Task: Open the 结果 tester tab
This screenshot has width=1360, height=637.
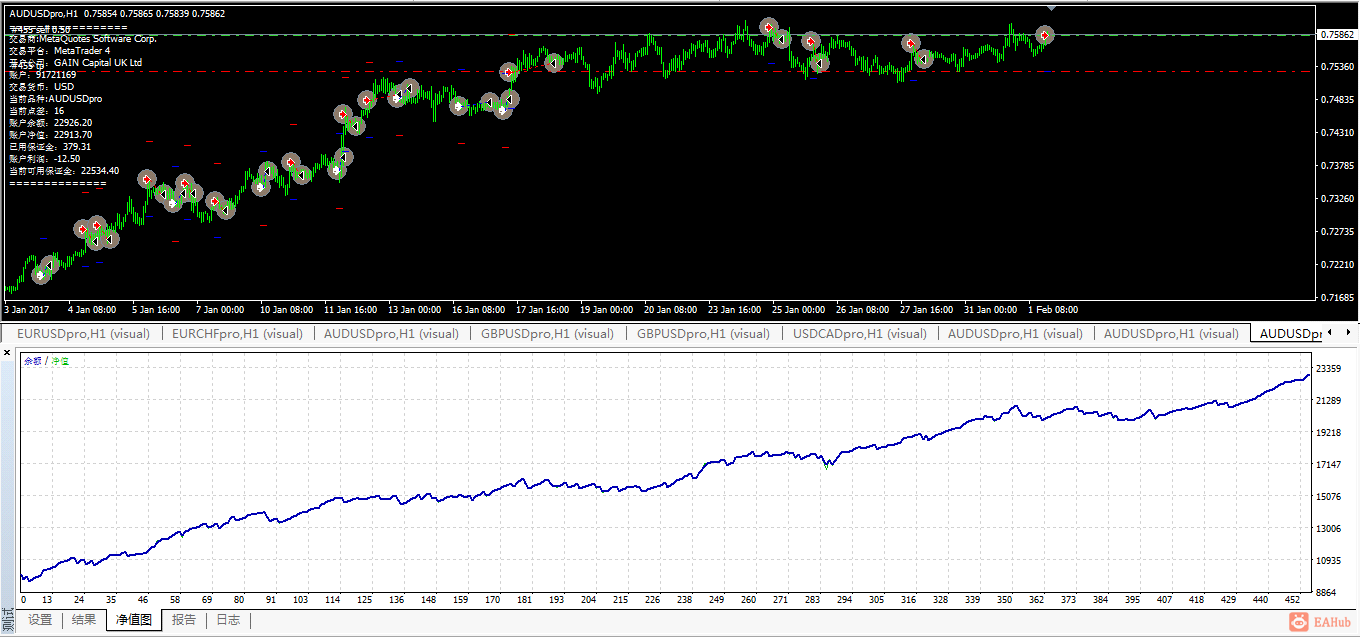Action: point(84,620)
